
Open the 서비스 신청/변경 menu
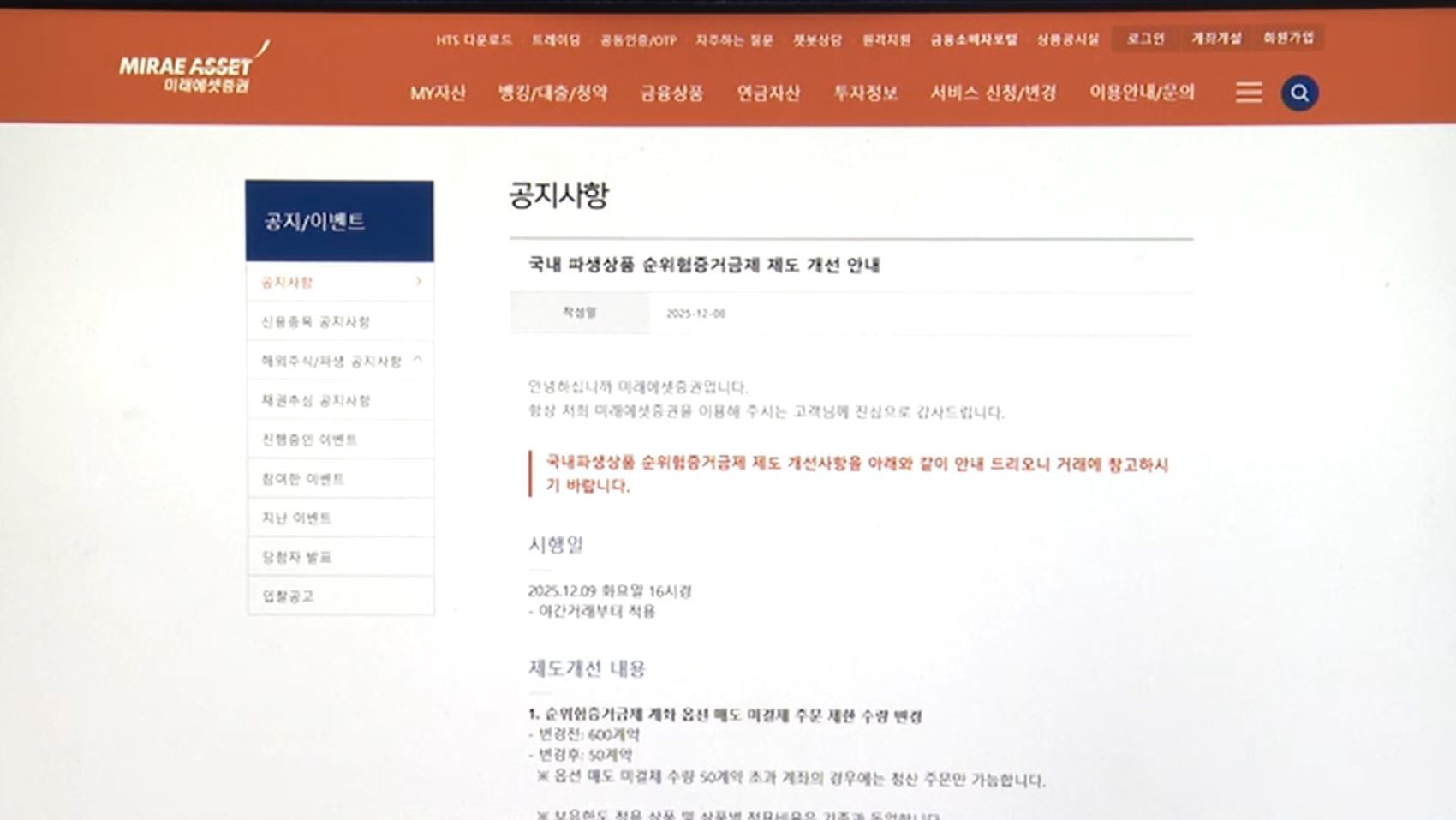pyautogui.click(x=993, y=93)
